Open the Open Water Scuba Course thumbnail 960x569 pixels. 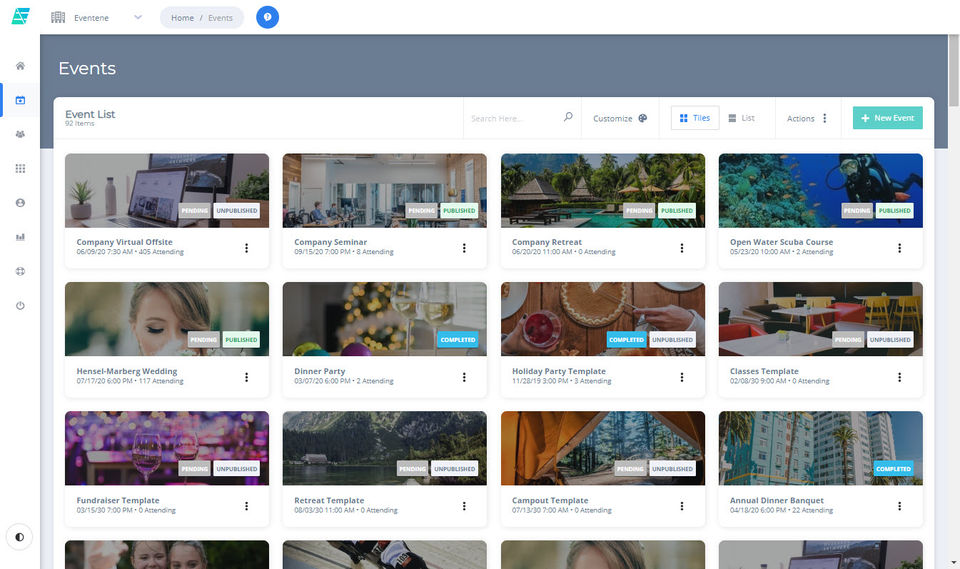[820, 190]
